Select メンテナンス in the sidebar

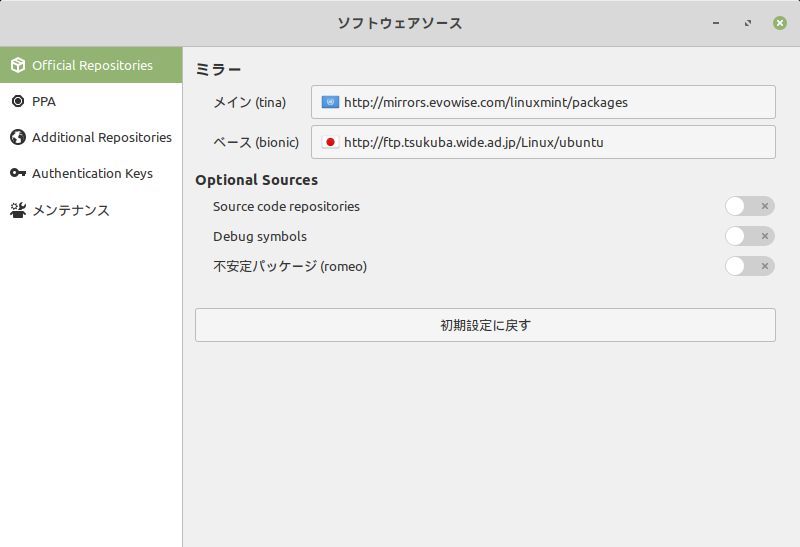tap(70, 210)
